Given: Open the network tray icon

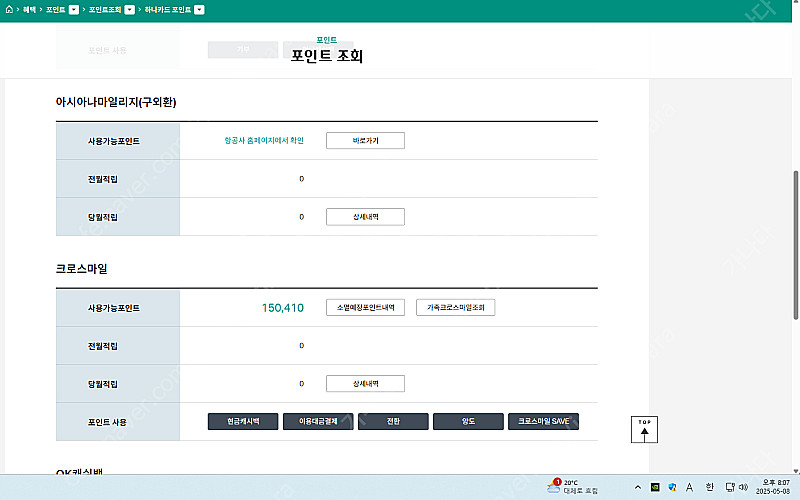Looking at the screenshot, I should pos(730,487).
